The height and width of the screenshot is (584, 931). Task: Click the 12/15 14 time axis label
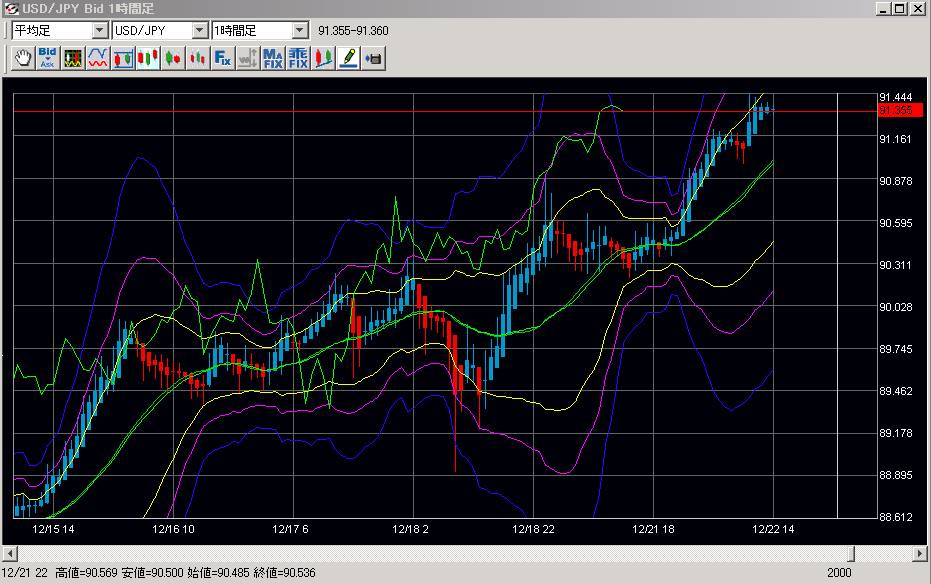click(53, 529)
